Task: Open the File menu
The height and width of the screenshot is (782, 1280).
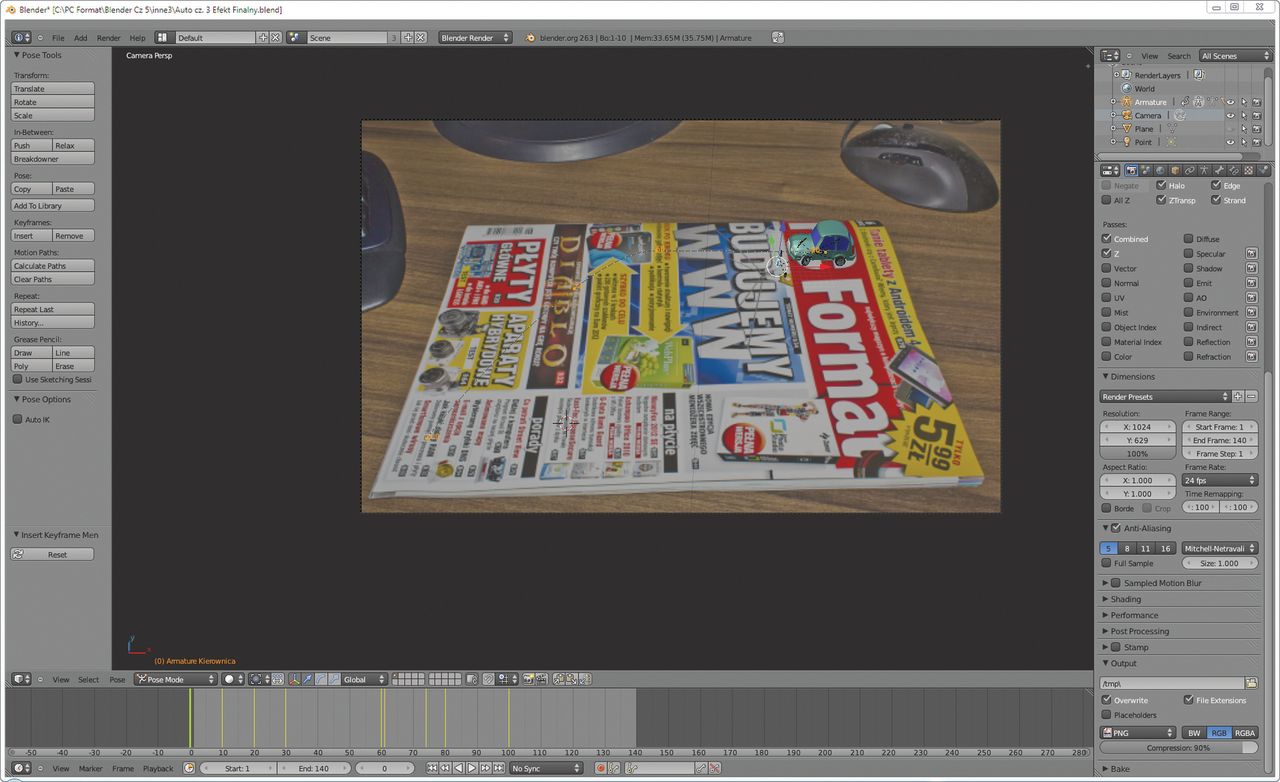Action: [58, 38]
